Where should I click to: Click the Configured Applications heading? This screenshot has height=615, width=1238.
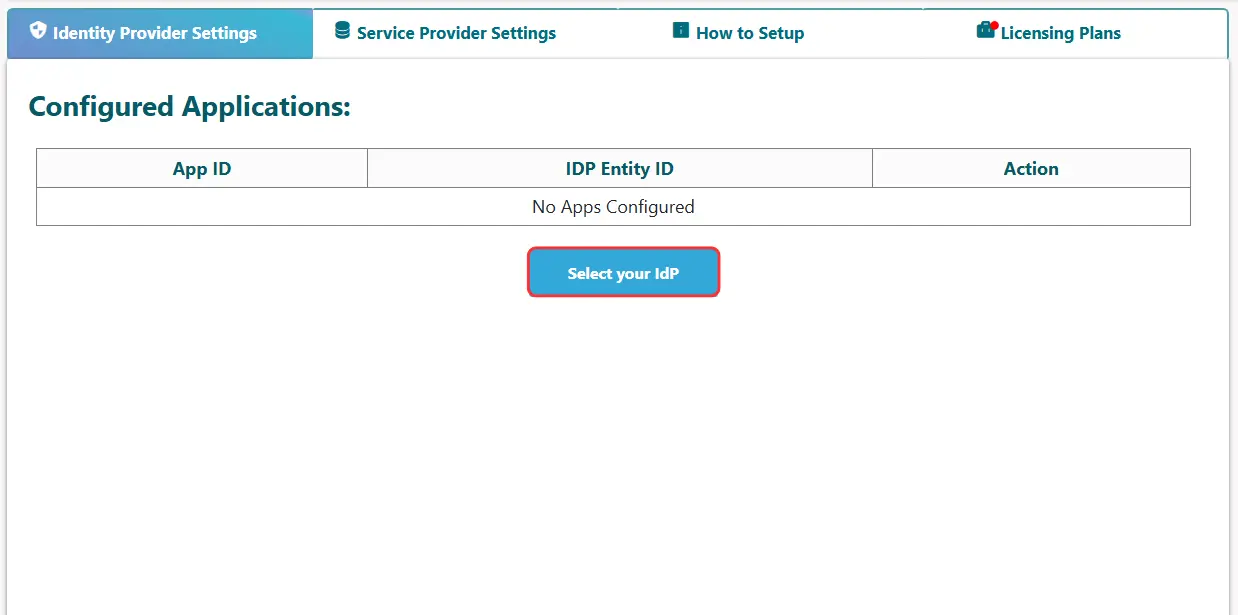coord(190,107)
